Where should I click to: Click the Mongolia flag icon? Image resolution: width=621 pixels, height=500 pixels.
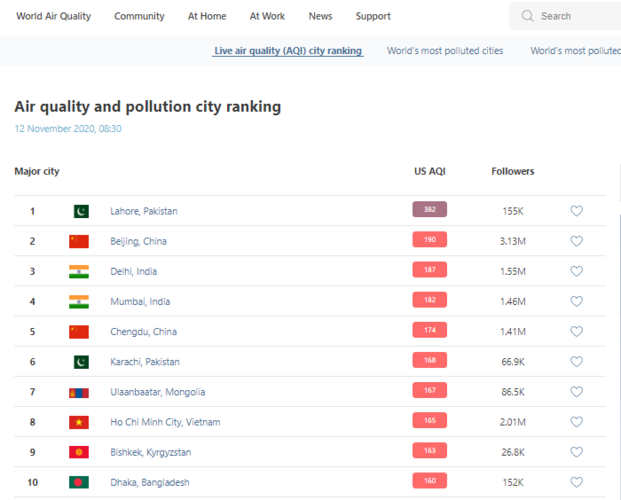pos(79,392)
